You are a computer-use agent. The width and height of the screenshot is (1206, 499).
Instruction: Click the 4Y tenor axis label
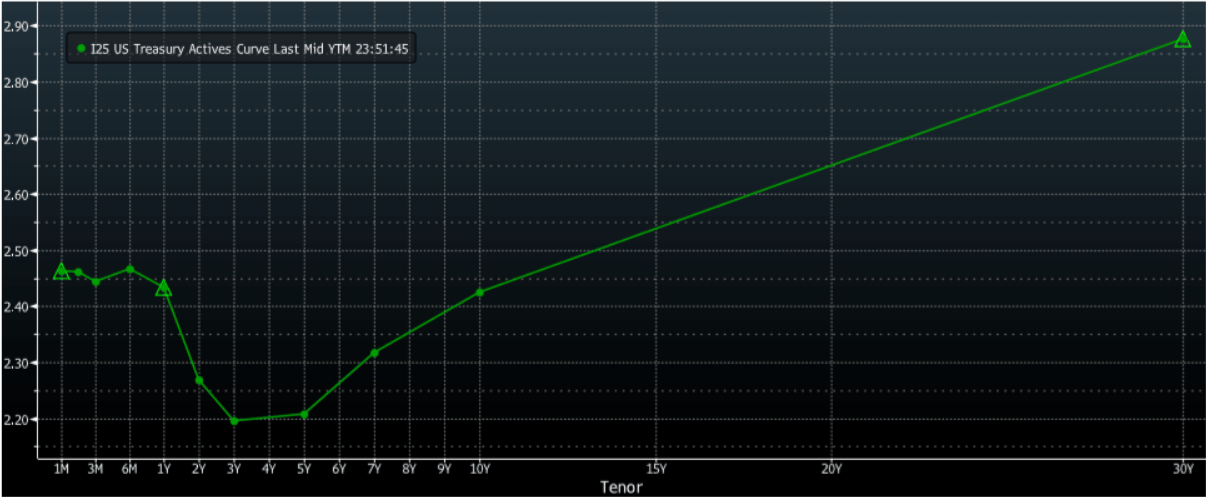tap(269, 468)
